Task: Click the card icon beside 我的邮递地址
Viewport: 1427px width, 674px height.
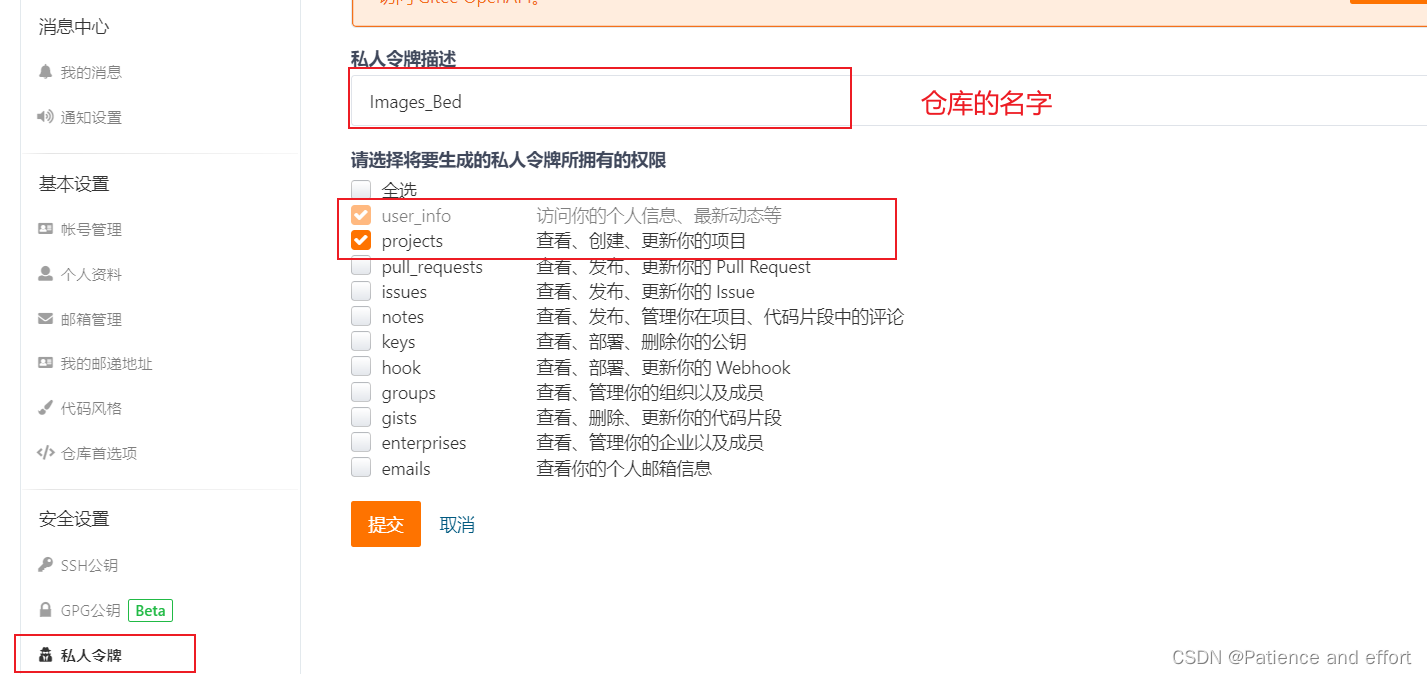Action: (x=45, y=363)
